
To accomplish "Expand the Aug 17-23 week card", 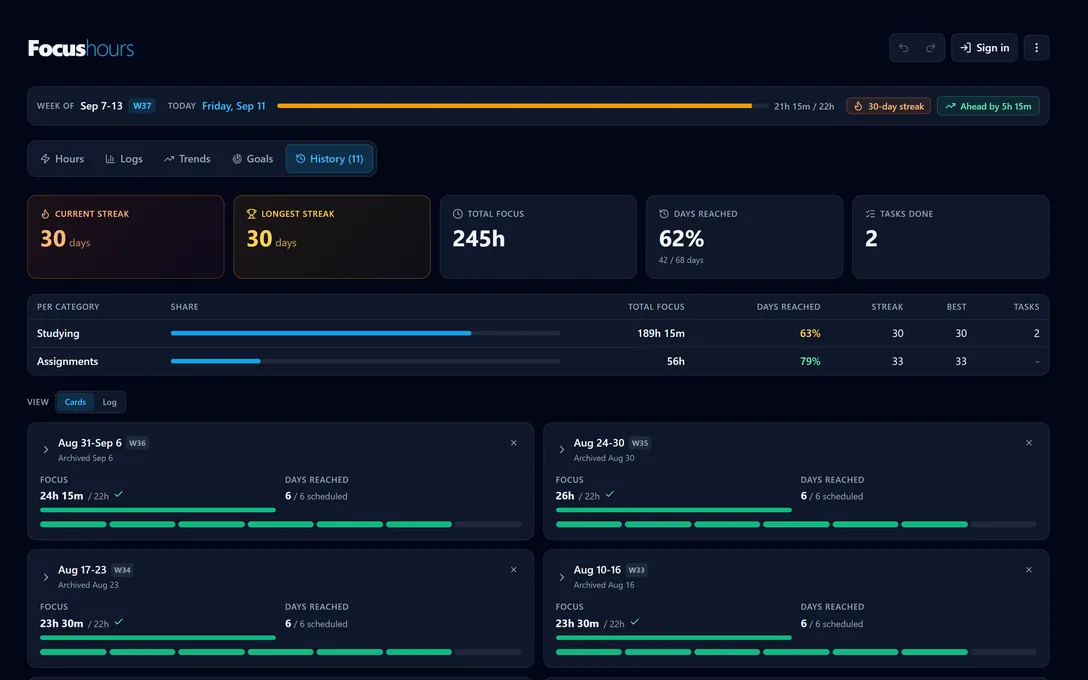I will click(x=46, y=577).
